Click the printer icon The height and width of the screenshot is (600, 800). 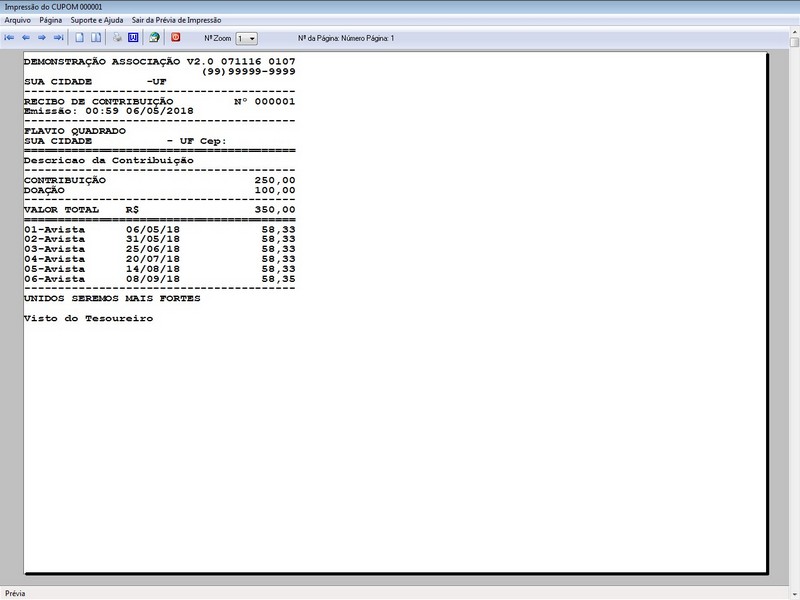tap(117, 38)
